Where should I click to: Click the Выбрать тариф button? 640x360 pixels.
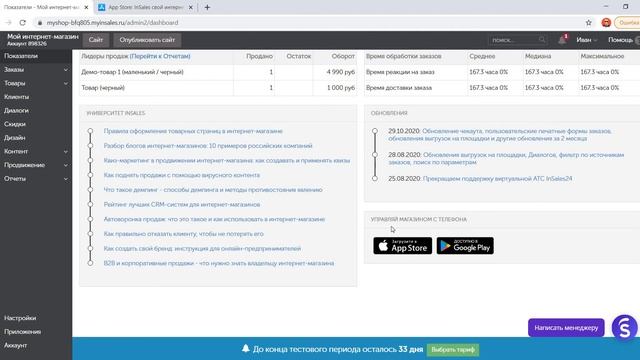[x=453, y=350]
